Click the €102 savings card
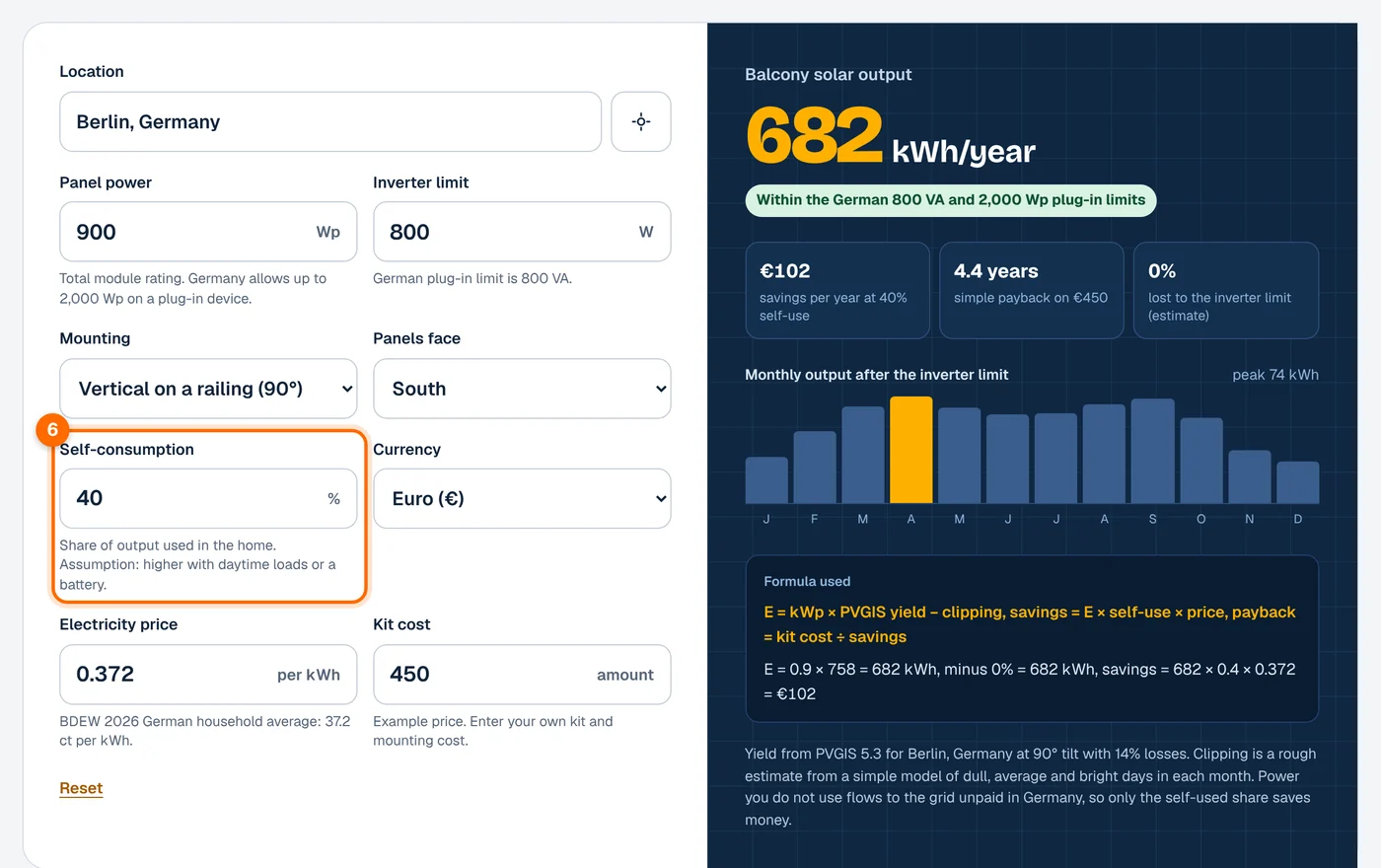The image size is (1381, 868). 837,291
